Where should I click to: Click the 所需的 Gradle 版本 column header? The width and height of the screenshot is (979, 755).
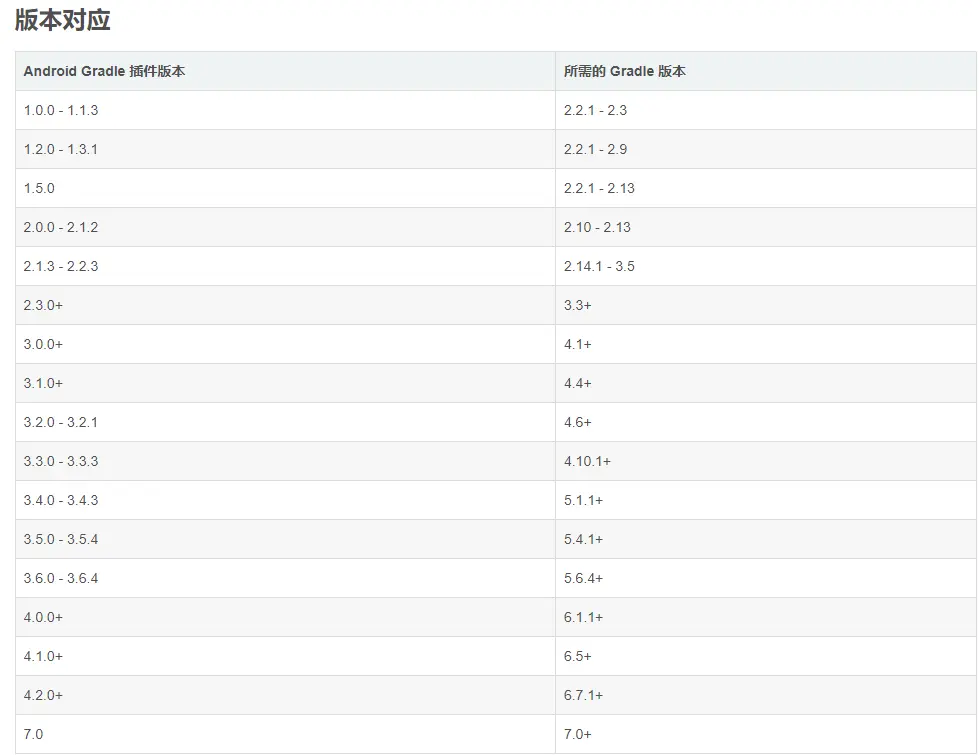click(x=624, y=71)
